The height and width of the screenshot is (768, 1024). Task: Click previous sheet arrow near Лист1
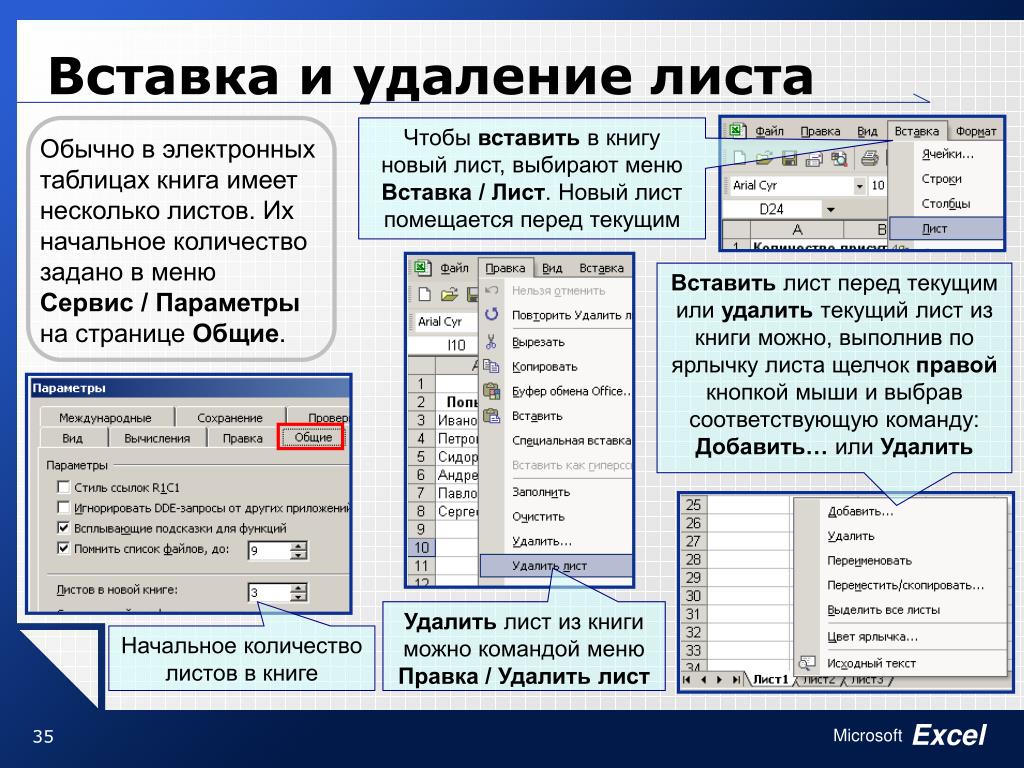click(x=703, y=680)
